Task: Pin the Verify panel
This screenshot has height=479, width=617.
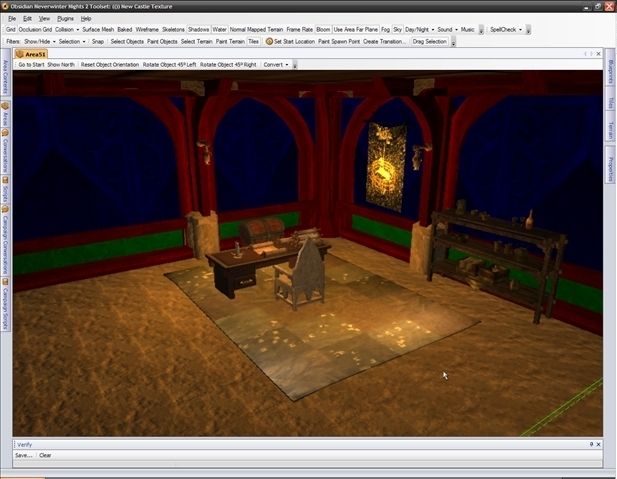Action: 592,444
